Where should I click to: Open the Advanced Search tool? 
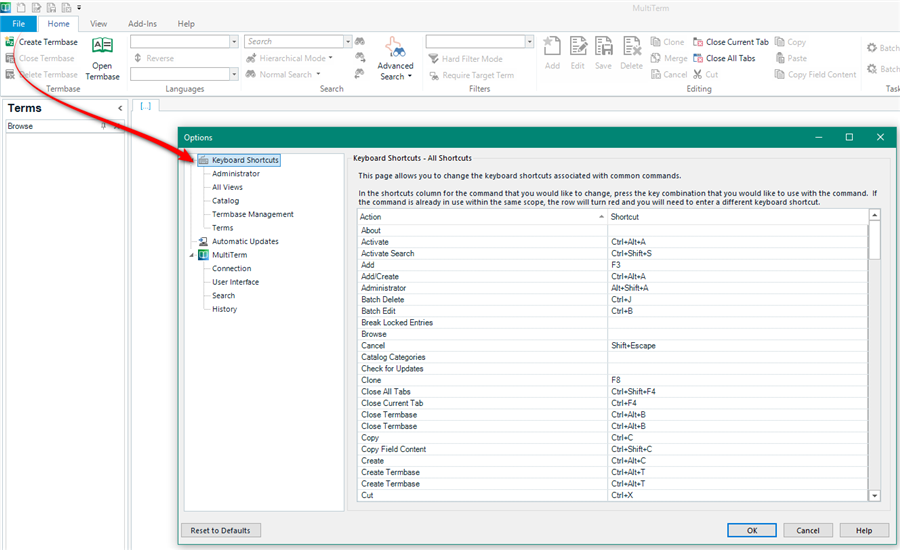tap(395, 59)
